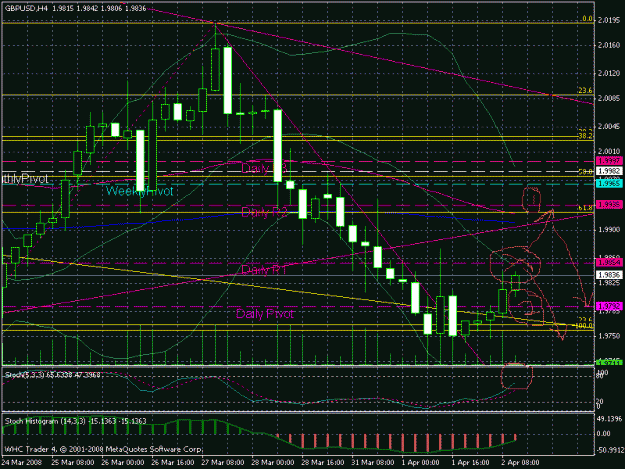
Task: Click the '31 Mar 08:00' time label
Action: tap(373, 463)
